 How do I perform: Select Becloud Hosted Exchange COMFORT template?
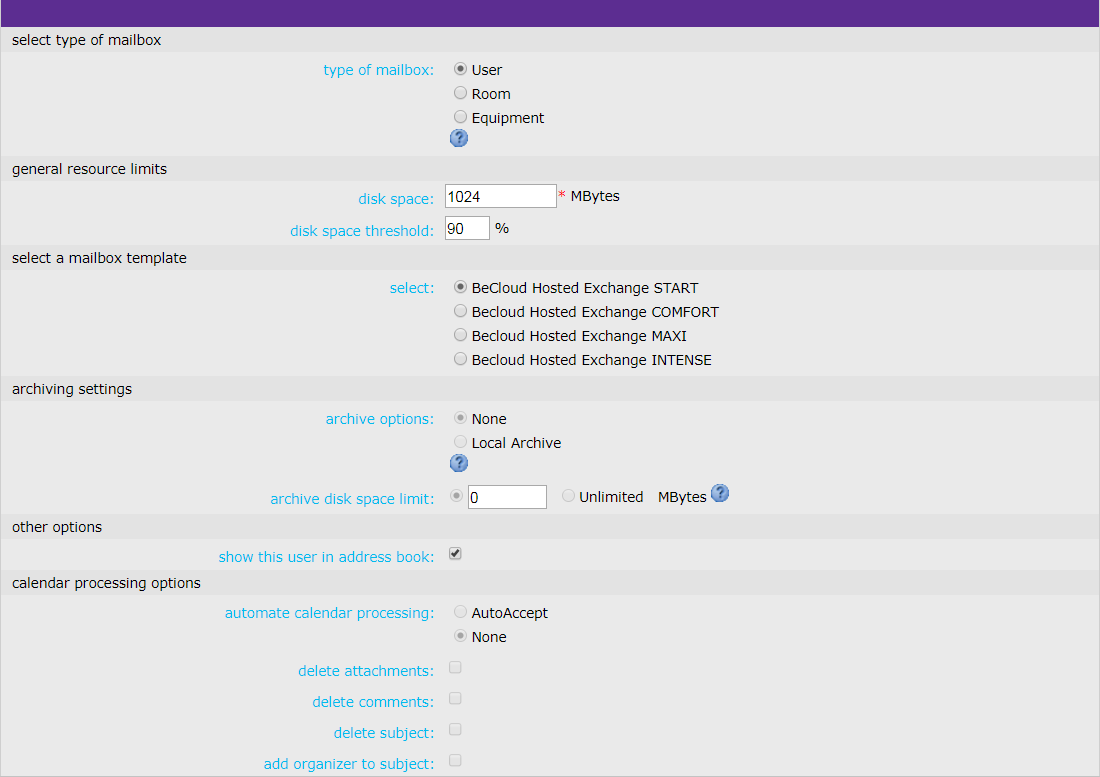[x=460, y=311]
